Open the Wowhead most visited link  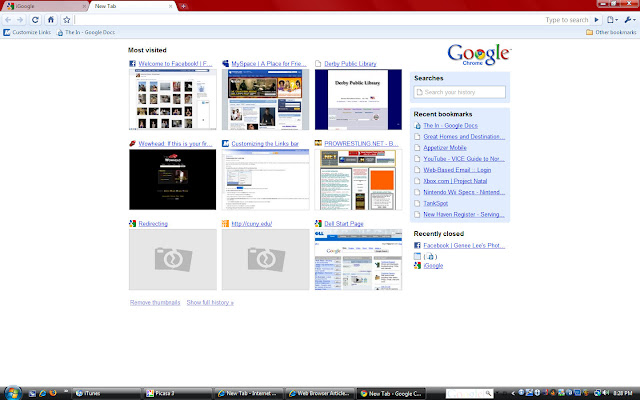(175, 144)
